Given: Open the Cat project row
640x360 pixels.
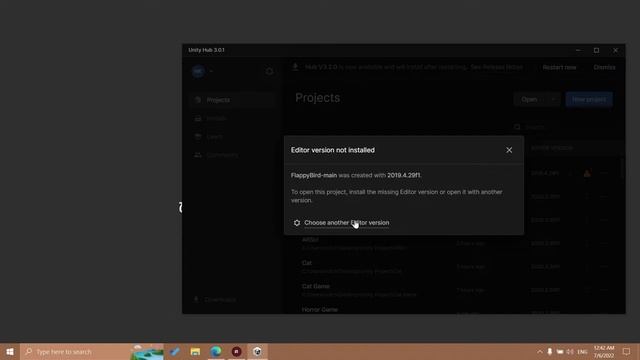Looking at the screenshot, I should click(x=453, y=267).
